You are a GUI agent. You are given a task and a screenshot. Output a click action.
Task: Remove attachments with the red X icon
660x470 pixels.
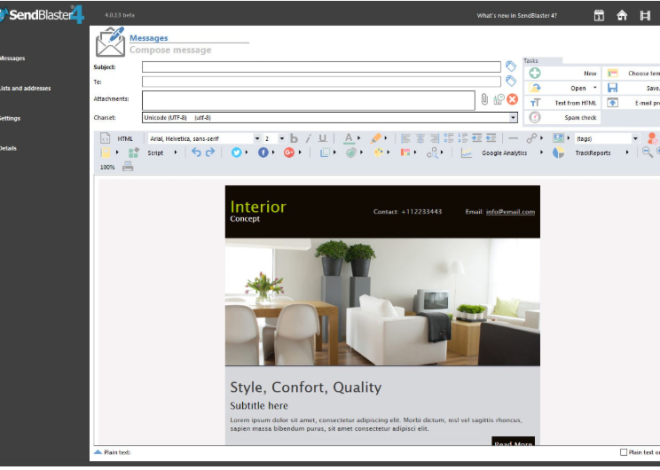pos(512,99)
